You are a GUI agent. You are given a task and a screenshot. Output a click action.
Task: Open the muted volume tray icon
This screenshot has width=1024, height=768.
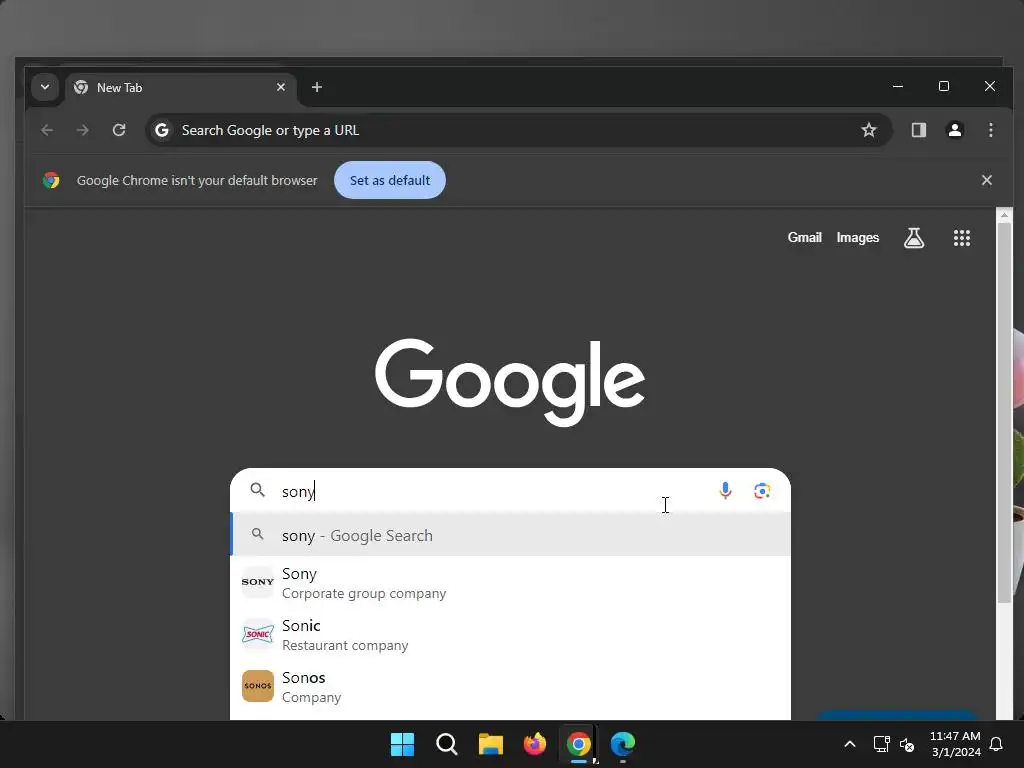(907, 744)
